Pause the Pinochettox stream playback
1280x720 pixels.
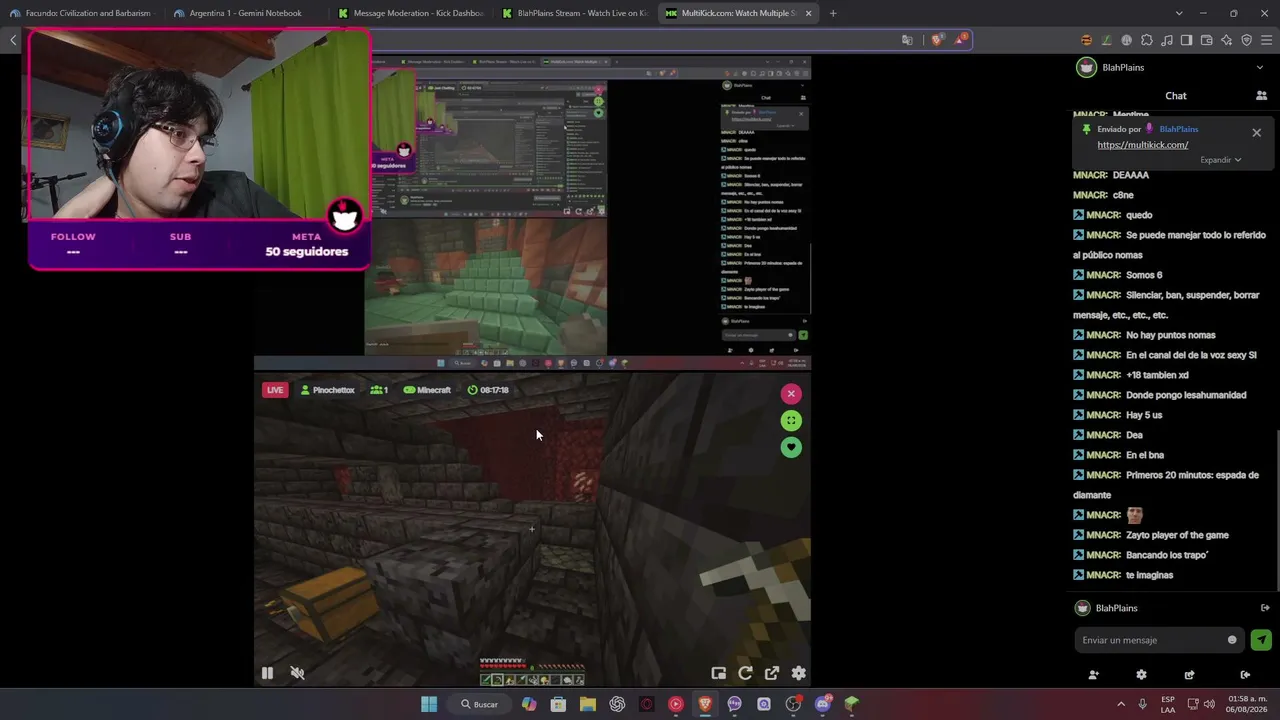coord(267,673)
